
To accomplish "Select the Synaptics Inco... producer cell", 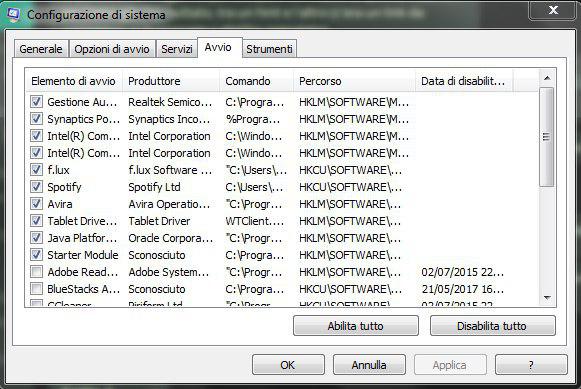I will (169, 119).
